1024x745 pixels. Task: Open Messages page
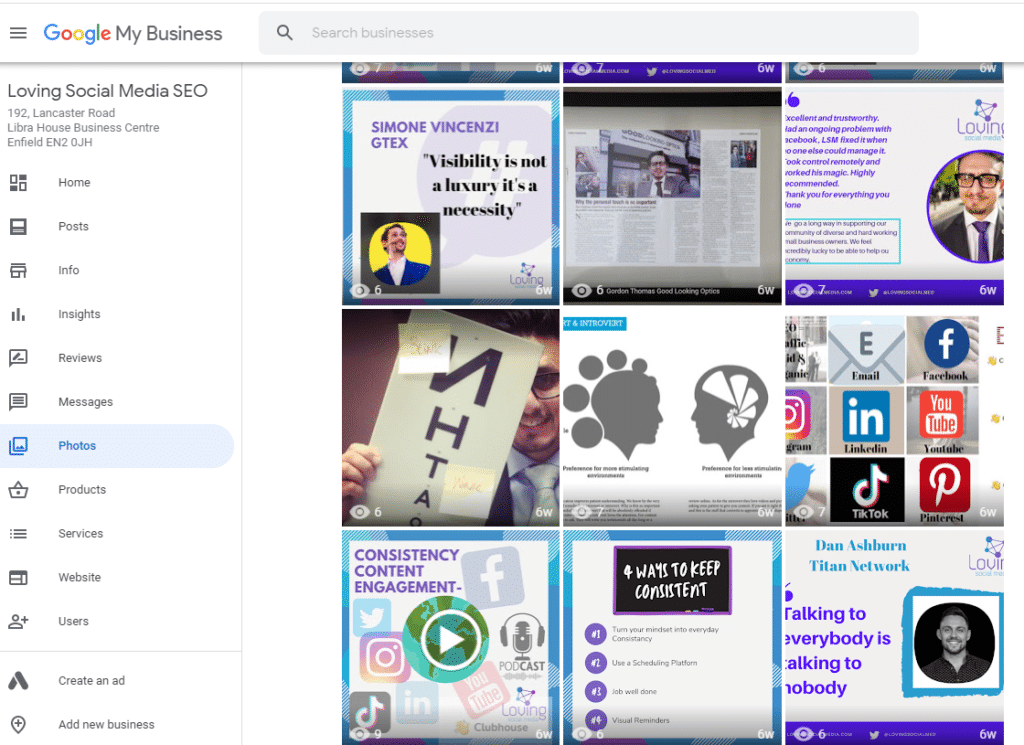(86, 402)
